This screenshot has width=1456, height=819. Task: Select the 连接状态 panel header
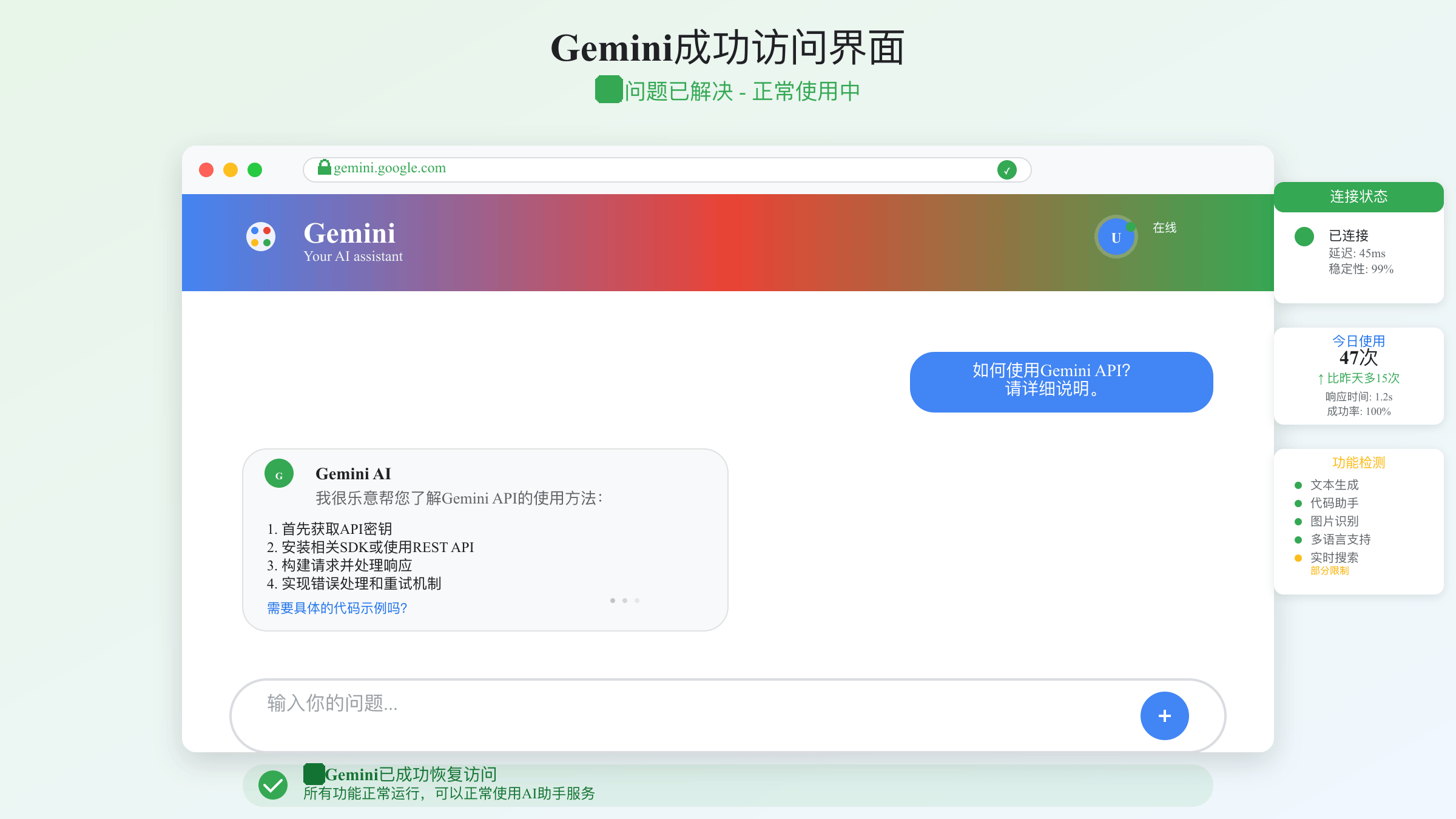pyautogui.click(x=1359, y=197)
